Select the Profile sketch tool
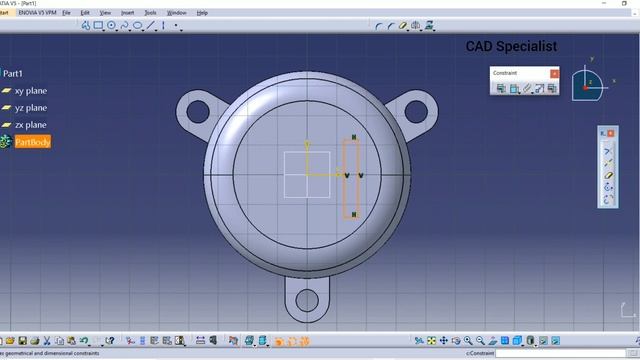640x360 pixels. 86,26
